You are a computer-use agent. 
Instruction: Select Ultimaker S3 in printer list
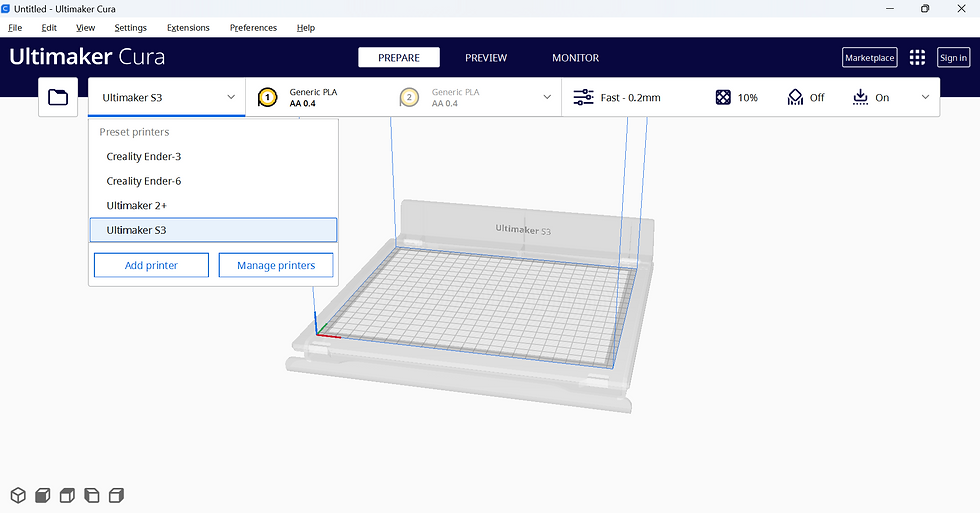point(213,230)
